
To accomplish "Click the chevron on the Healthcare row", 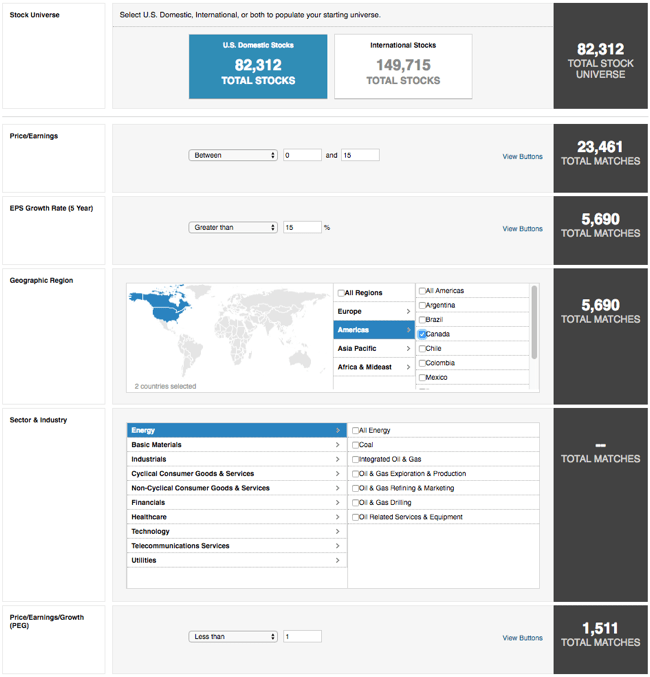I will tap(338, 517).
